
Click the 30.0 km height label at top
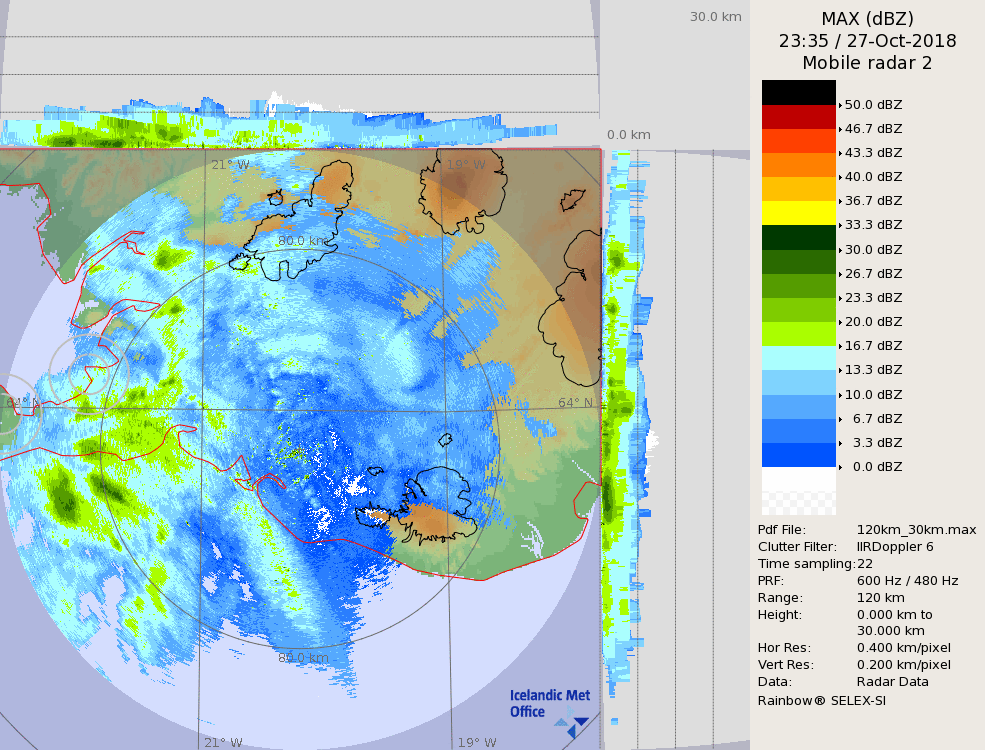click(715, 17)
